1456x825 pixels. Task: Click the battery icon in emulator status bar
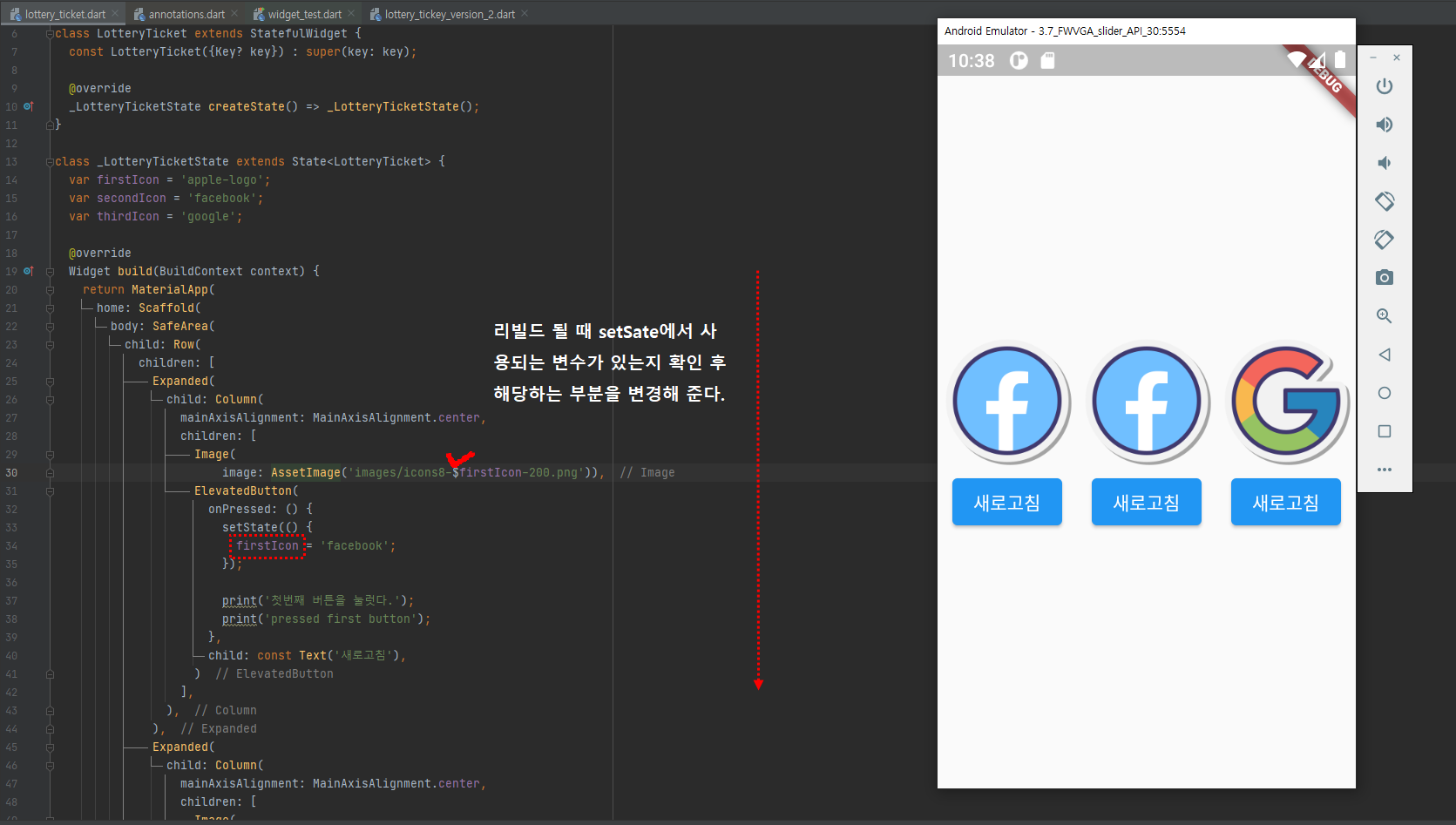(x=1340, y=59)
